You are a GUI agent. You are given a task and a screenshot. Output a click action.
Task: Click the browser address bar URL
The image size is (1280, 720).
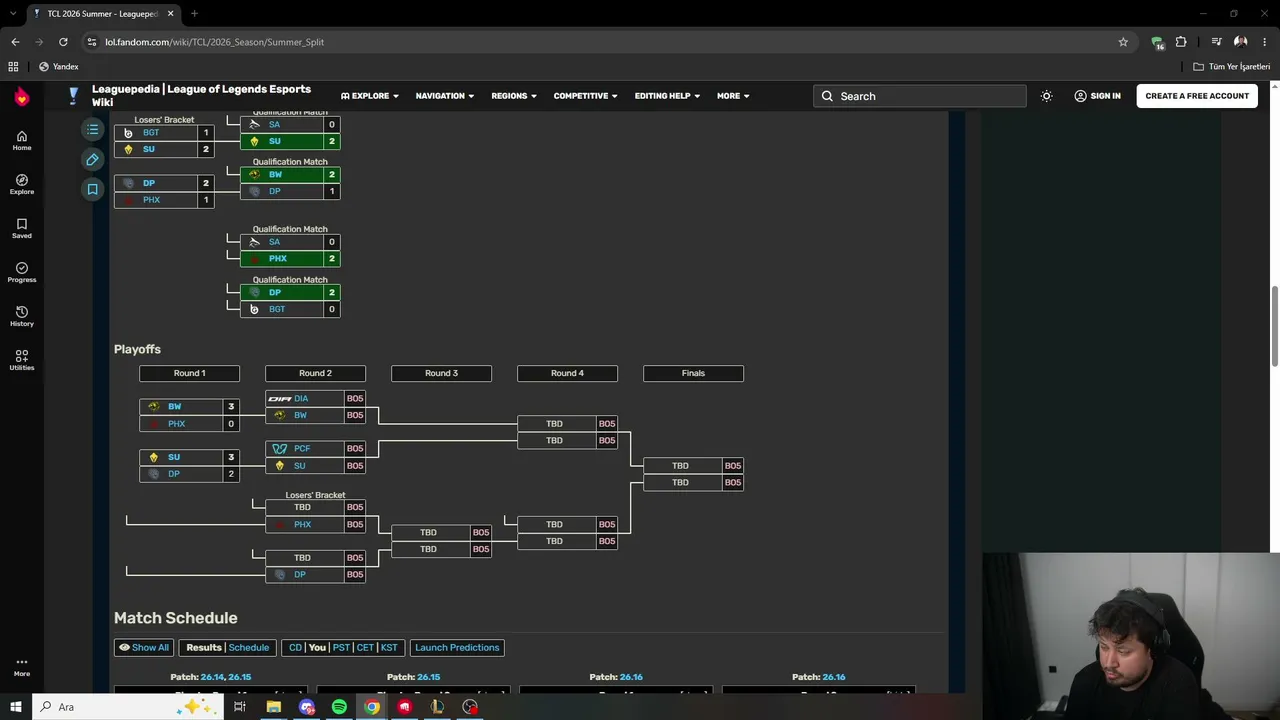[214, 42]
